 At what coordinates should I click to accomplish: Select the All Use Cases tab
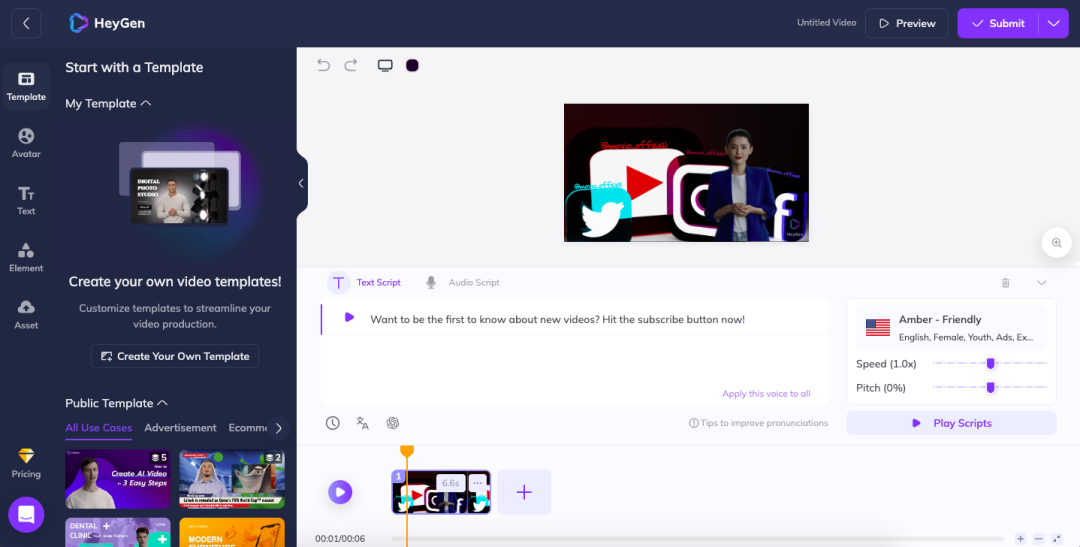pos(98,428)
